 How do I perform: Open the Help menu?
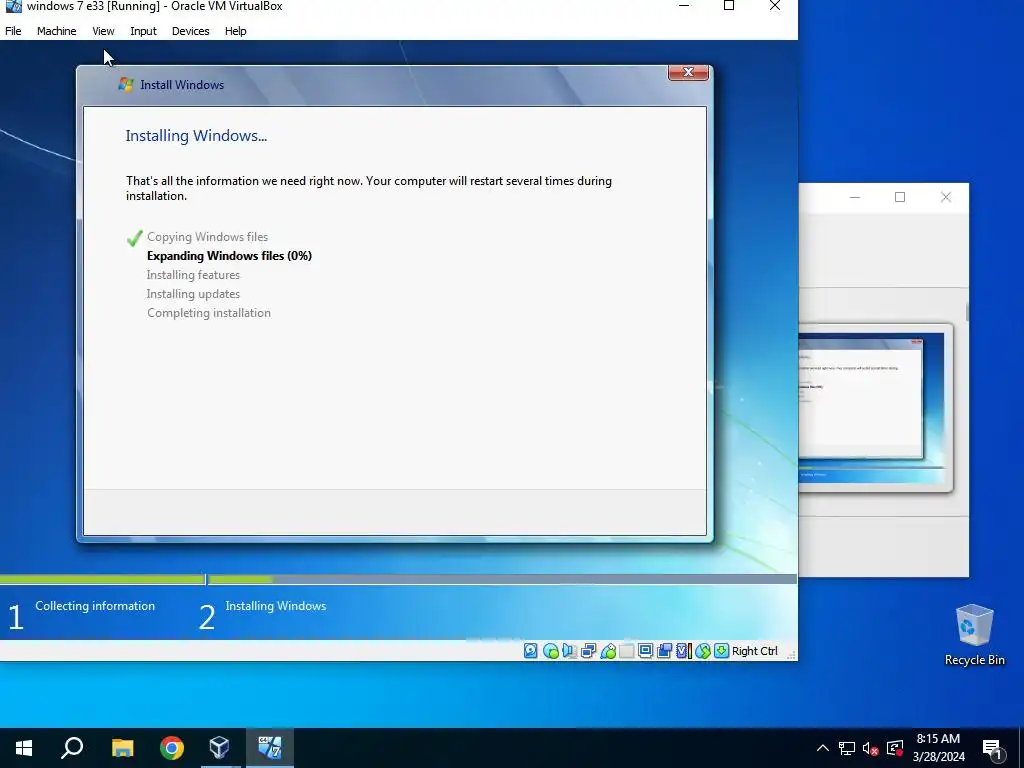coord(236,31)
